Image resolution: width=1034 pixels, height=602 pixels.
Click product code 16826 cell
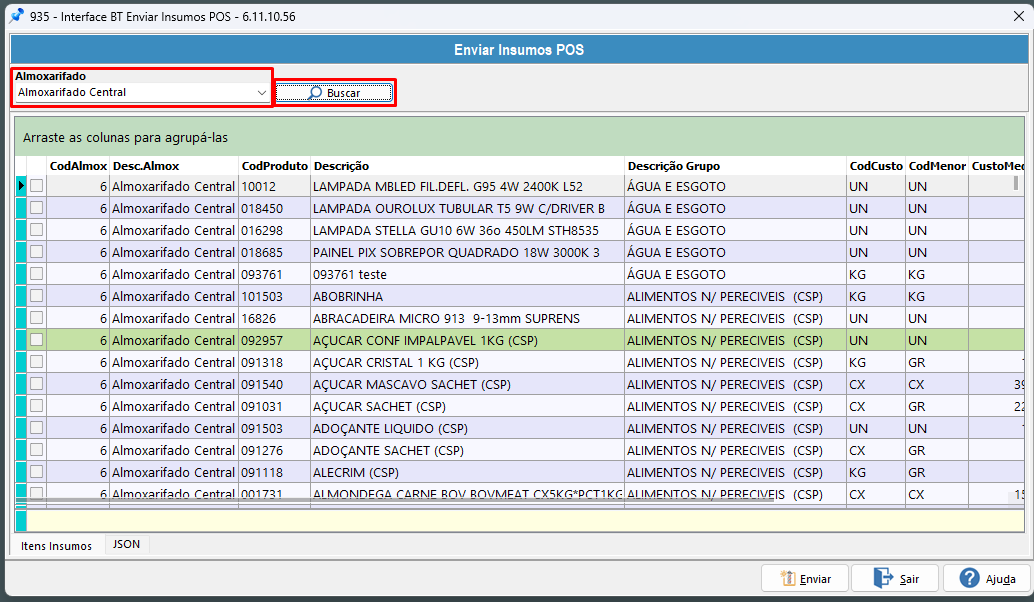point(274,318)
